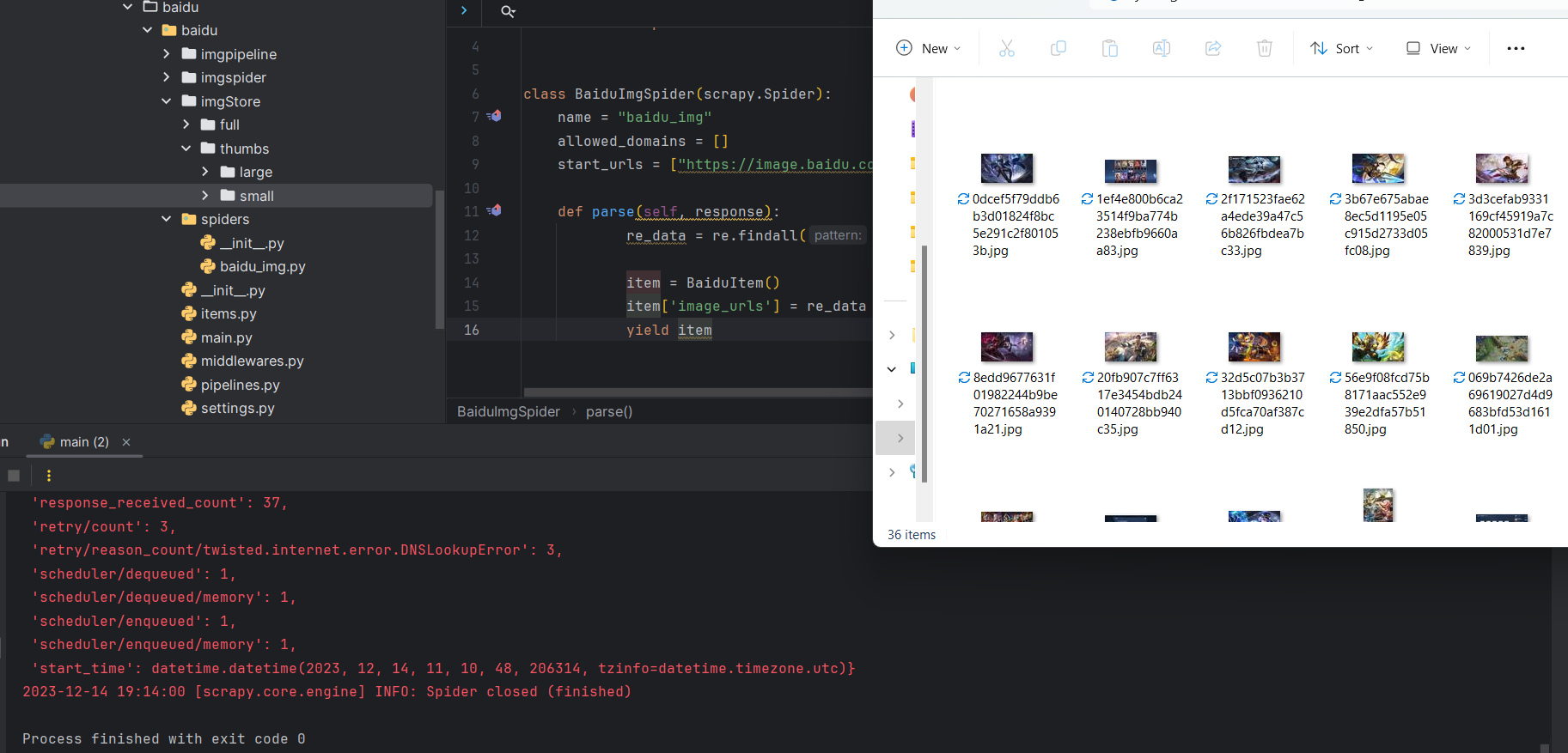Viewport: 1568px width, 753px height.
Task: Click the 'yield item' code on line 16
Action: [x=669, y=330]
